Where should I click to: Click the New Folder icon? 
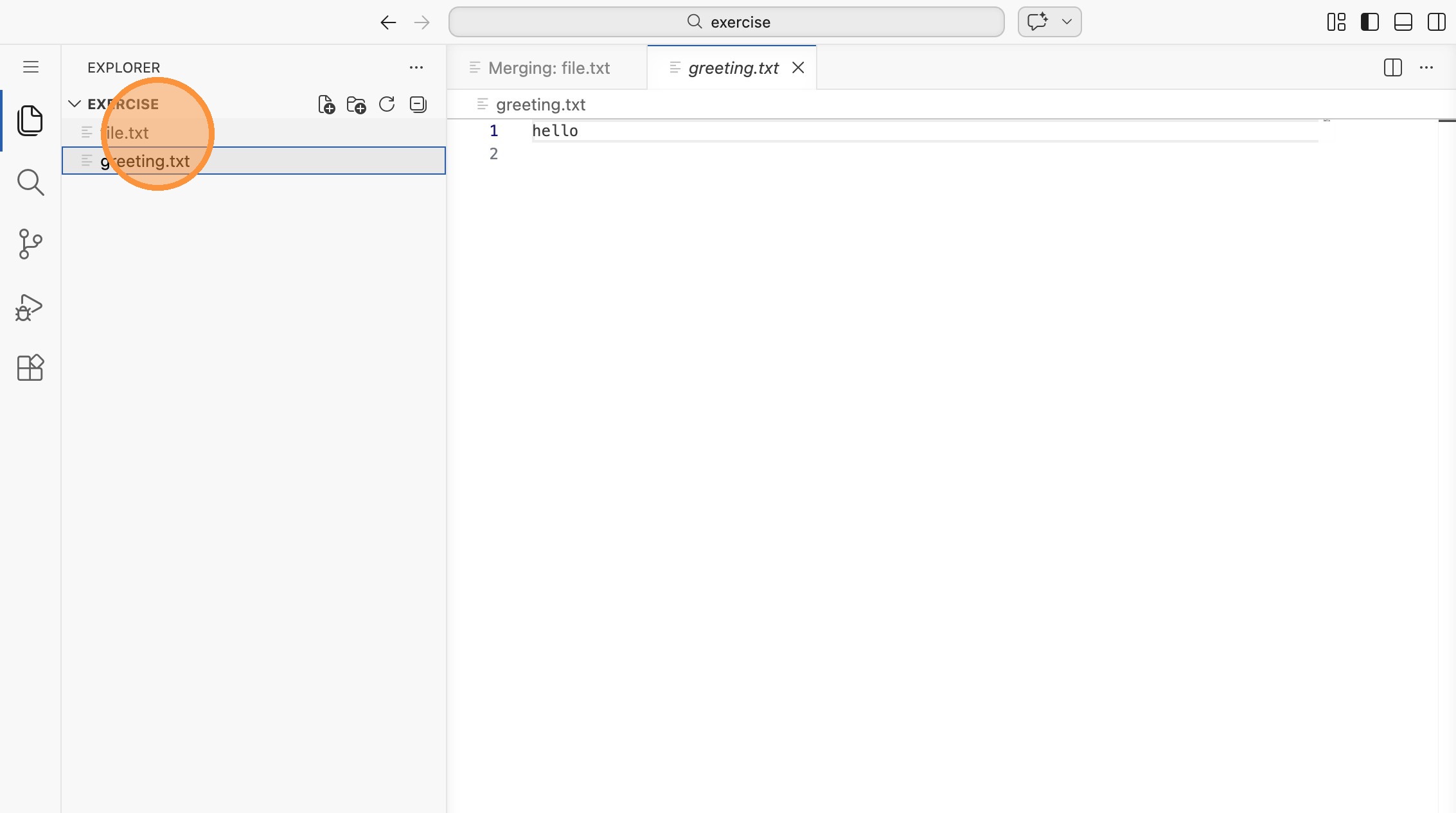(x=356, y=104)
